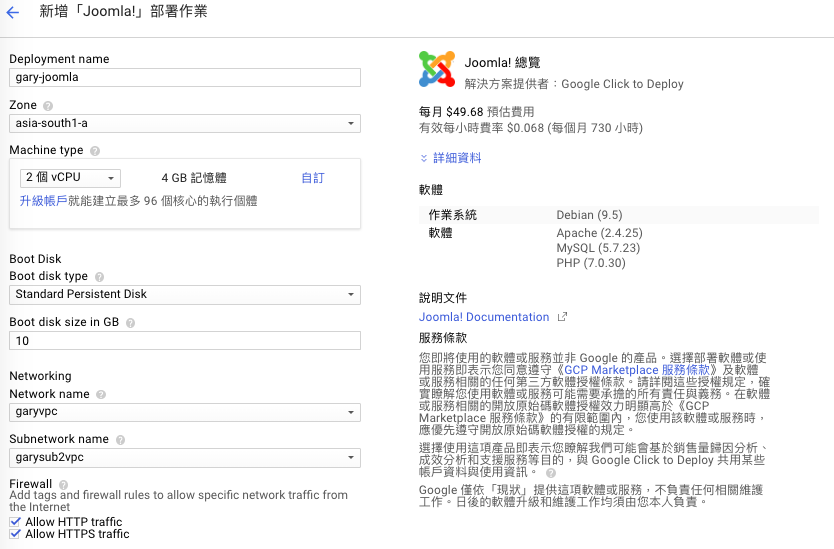Open the Network name help icon
This screenshot has height=549, width=834.
(101, 395)
